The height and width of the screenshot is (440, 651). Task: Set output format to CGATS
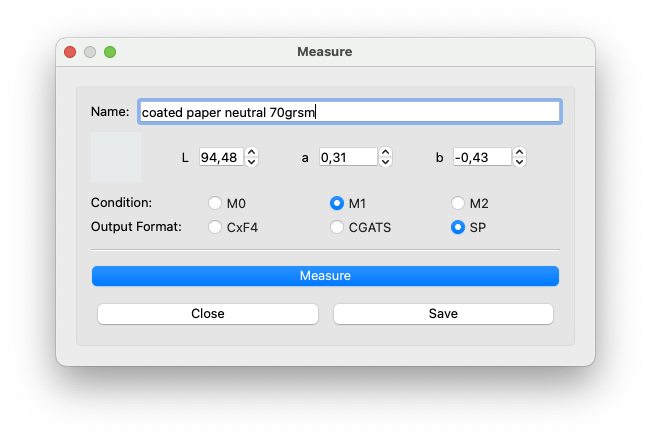337,227
